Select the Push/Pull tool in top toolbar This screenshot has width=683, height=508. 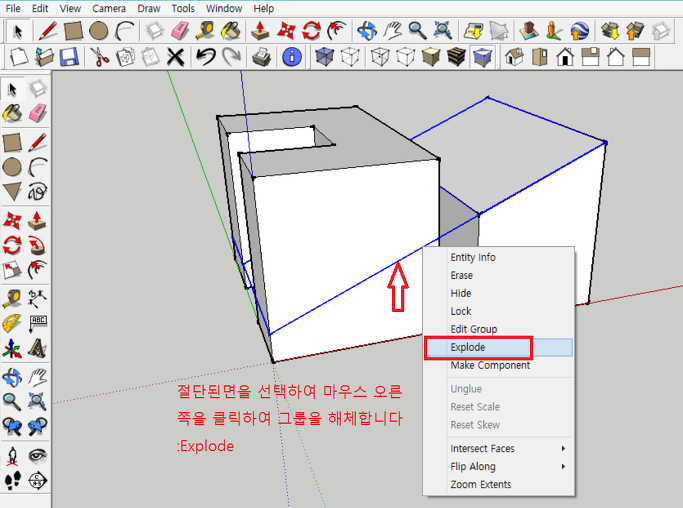pyautogui.click(x=260, y=31)
